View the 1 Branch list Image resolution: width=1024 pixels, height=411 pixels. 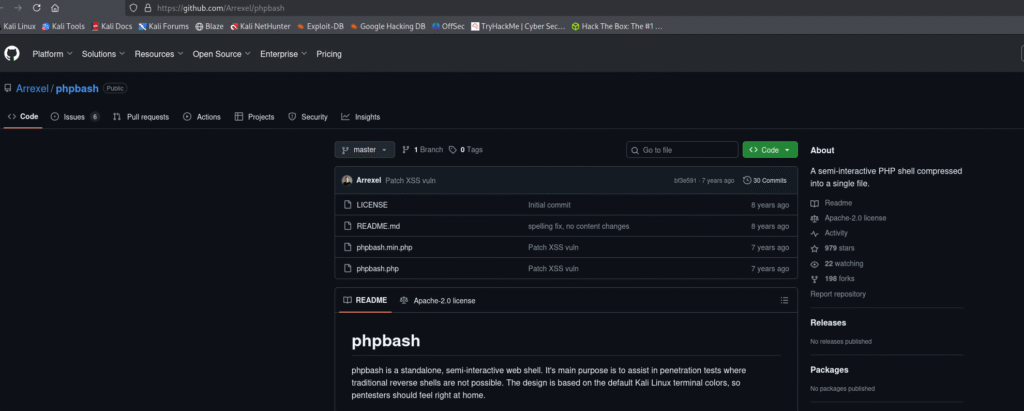(422, 150)
